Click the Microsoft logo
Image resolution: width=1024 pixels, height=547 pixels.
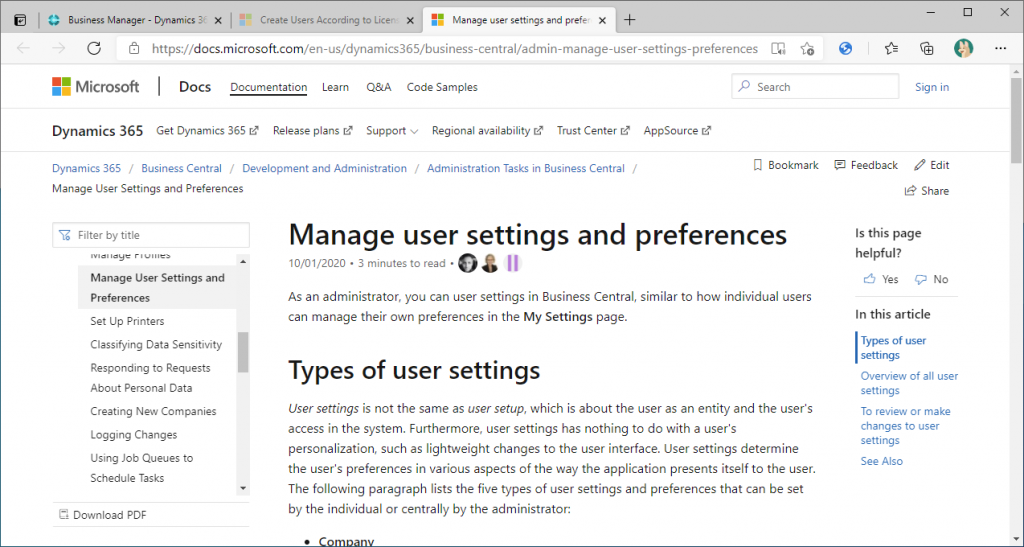pos(95,87)
